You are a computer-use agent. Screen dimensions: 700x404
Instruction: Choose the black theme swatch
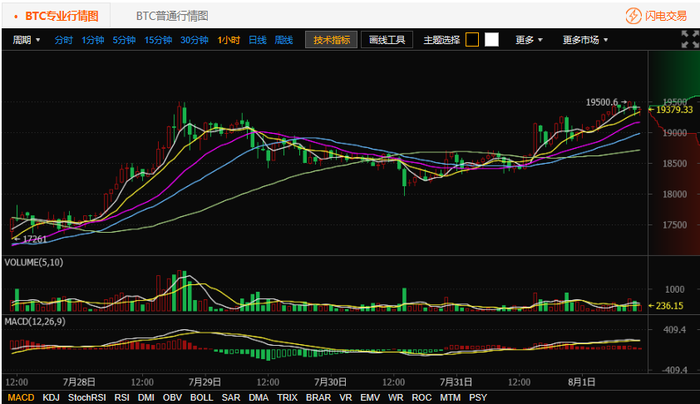point(472,40)
